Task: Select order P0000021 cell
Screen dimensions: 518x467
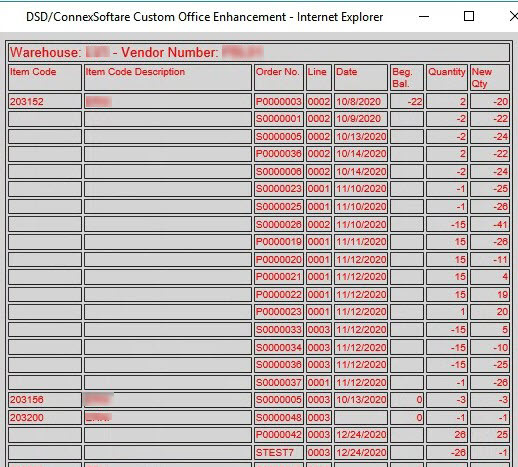Action: coord(279,277)
